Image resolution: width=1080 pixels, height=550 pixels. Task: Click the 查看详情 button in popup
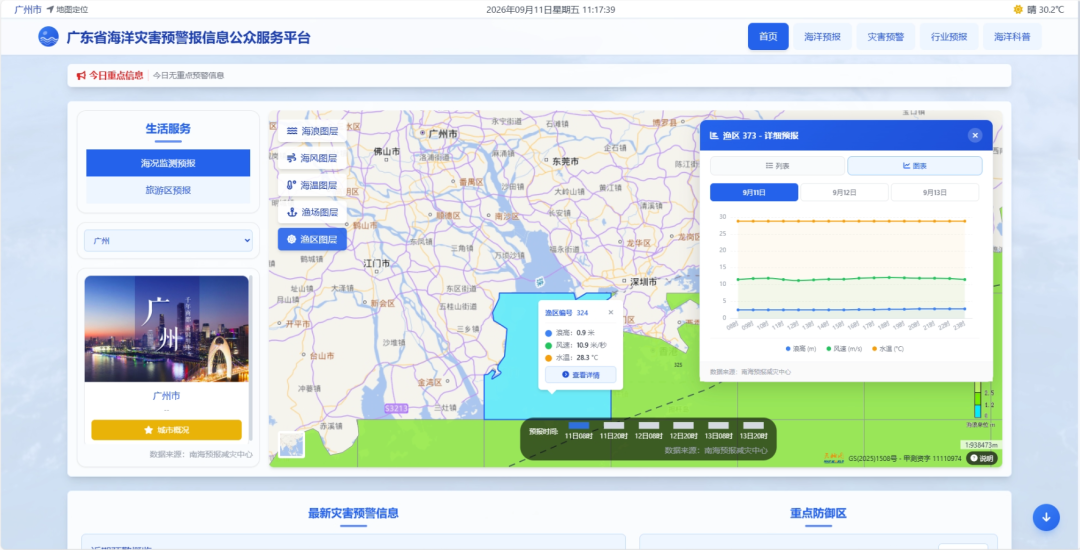pyautogui.click(x=581, y=374)
